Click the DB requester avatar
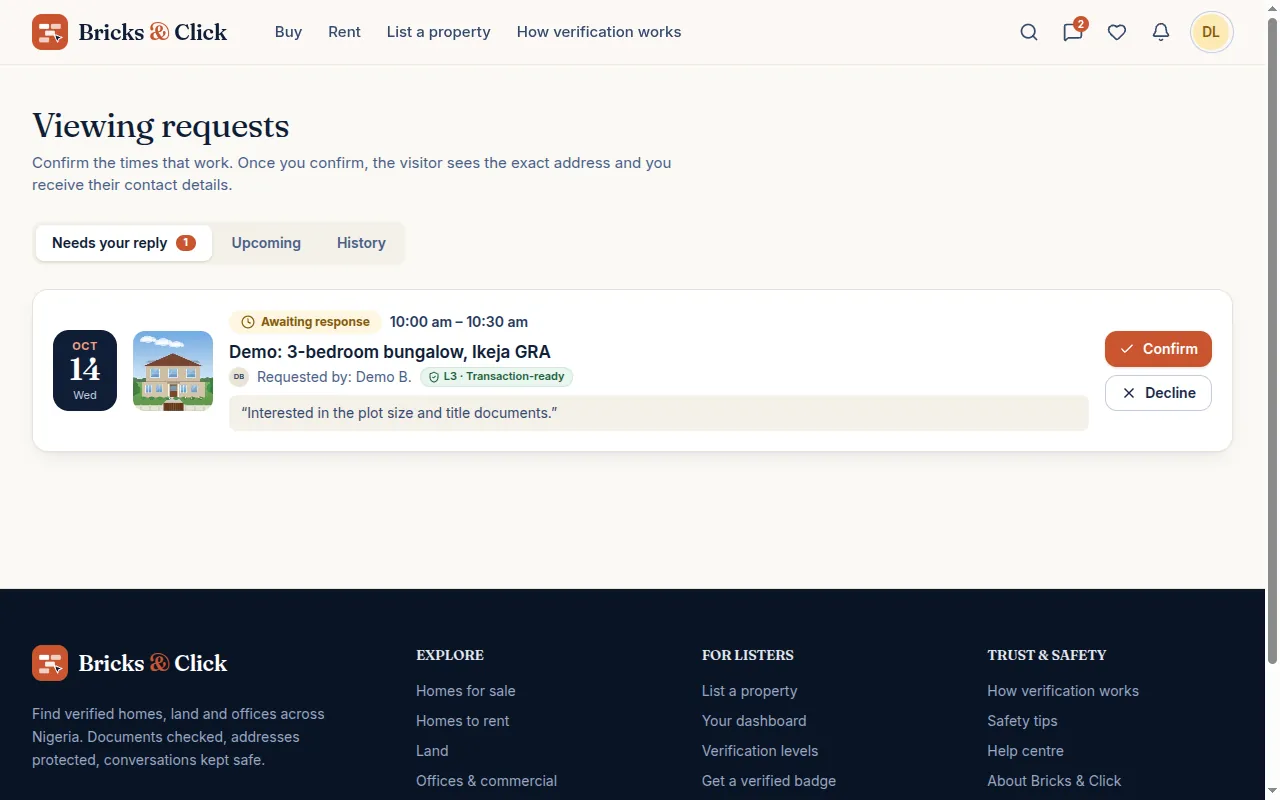1280x800 pixels. 239,377
